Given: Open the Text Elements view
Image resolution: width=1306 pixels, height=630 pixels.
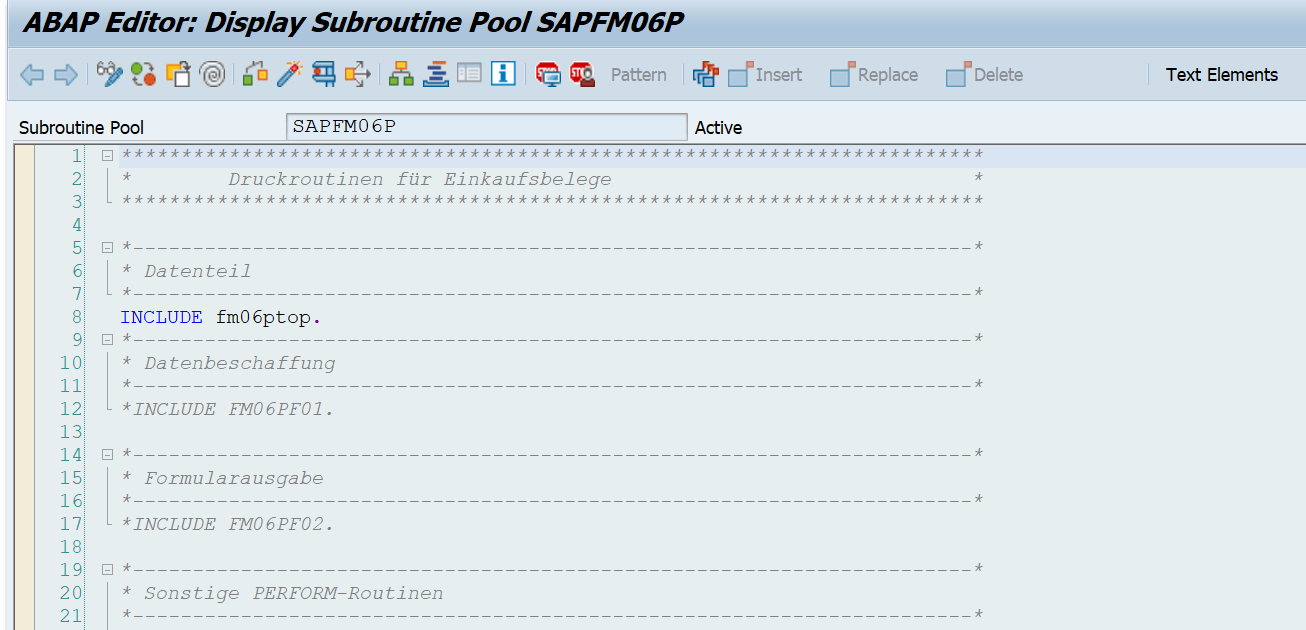Looking at the screenshot, I should [x=1221, y=74].
